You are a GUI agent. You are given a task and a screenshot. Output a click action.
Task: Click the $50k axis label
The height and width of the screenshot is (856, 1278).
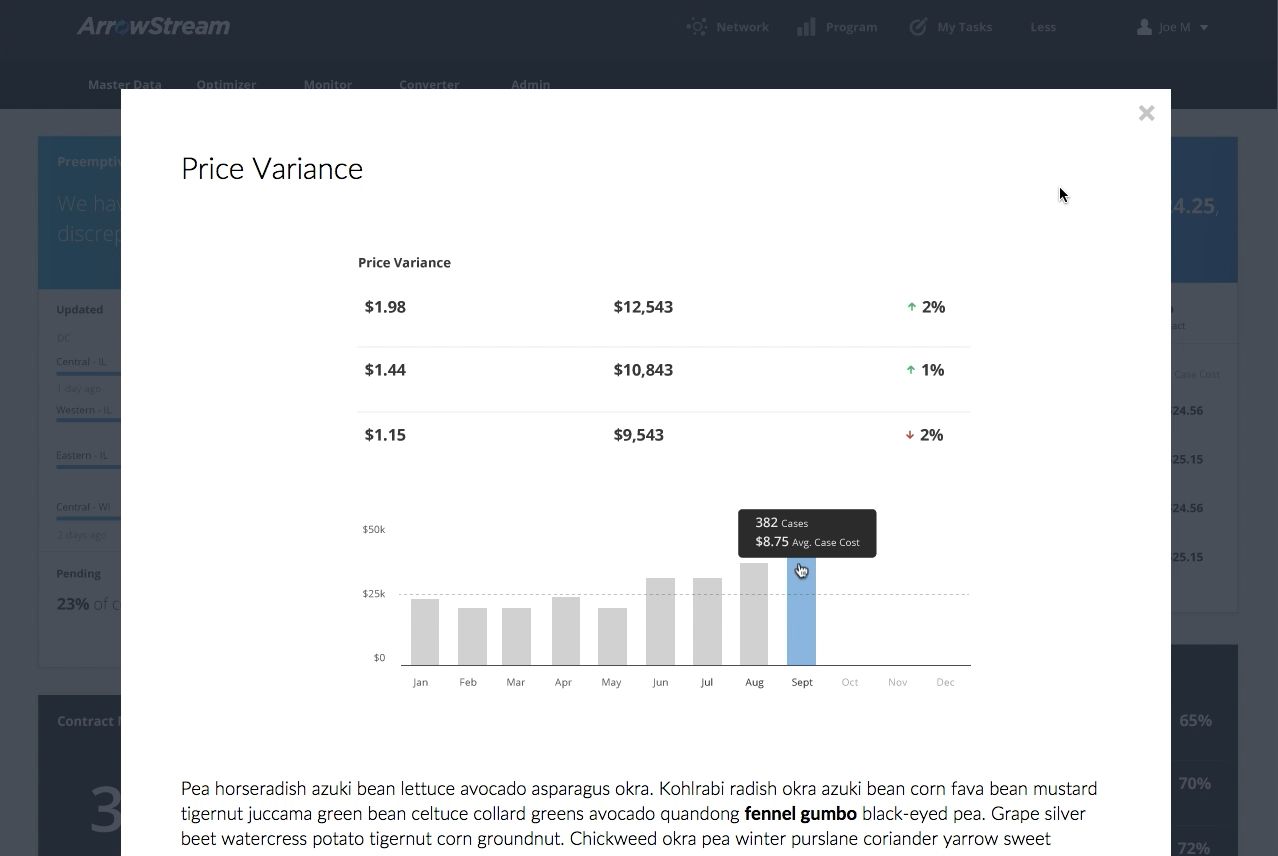pyautogui.click(x=374, y=529)
